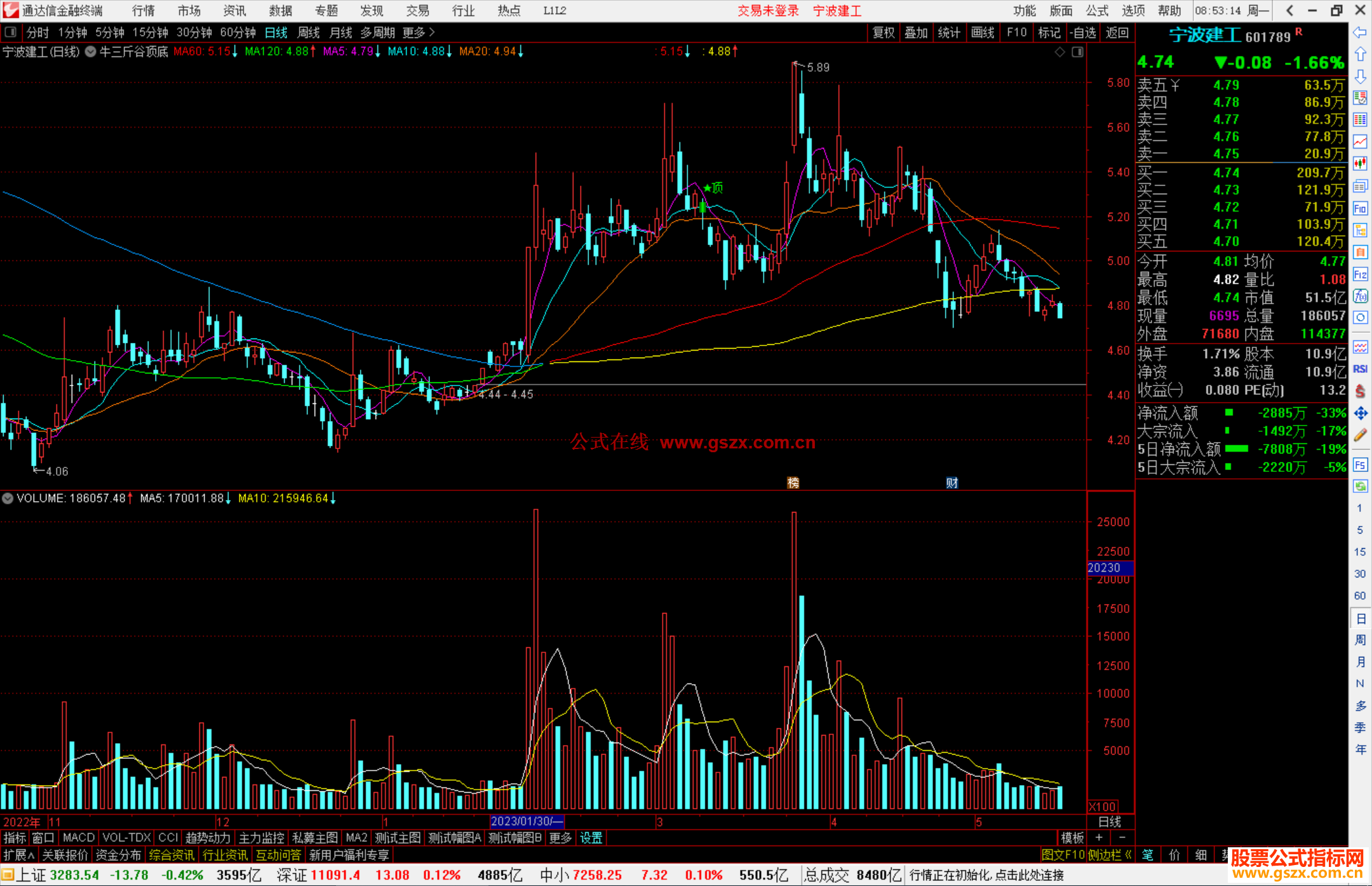
Task: Select the 1 minute period in sidebar
Action: click(x=1359, y=508)
